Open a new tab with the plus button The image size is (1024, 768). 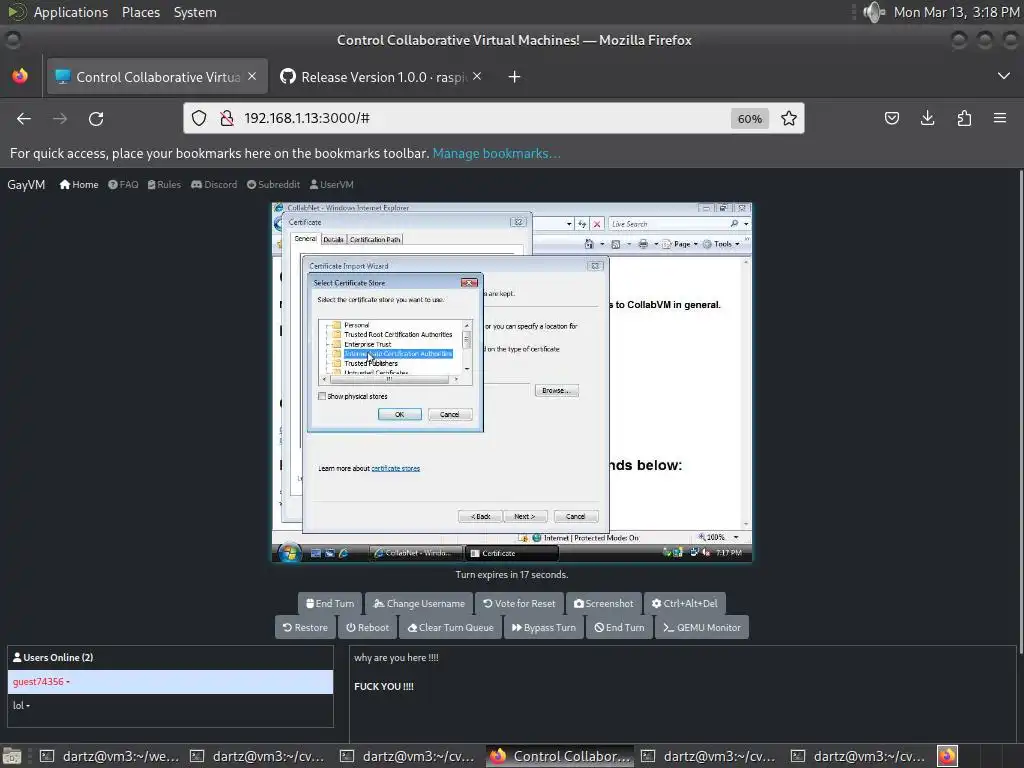514,77
